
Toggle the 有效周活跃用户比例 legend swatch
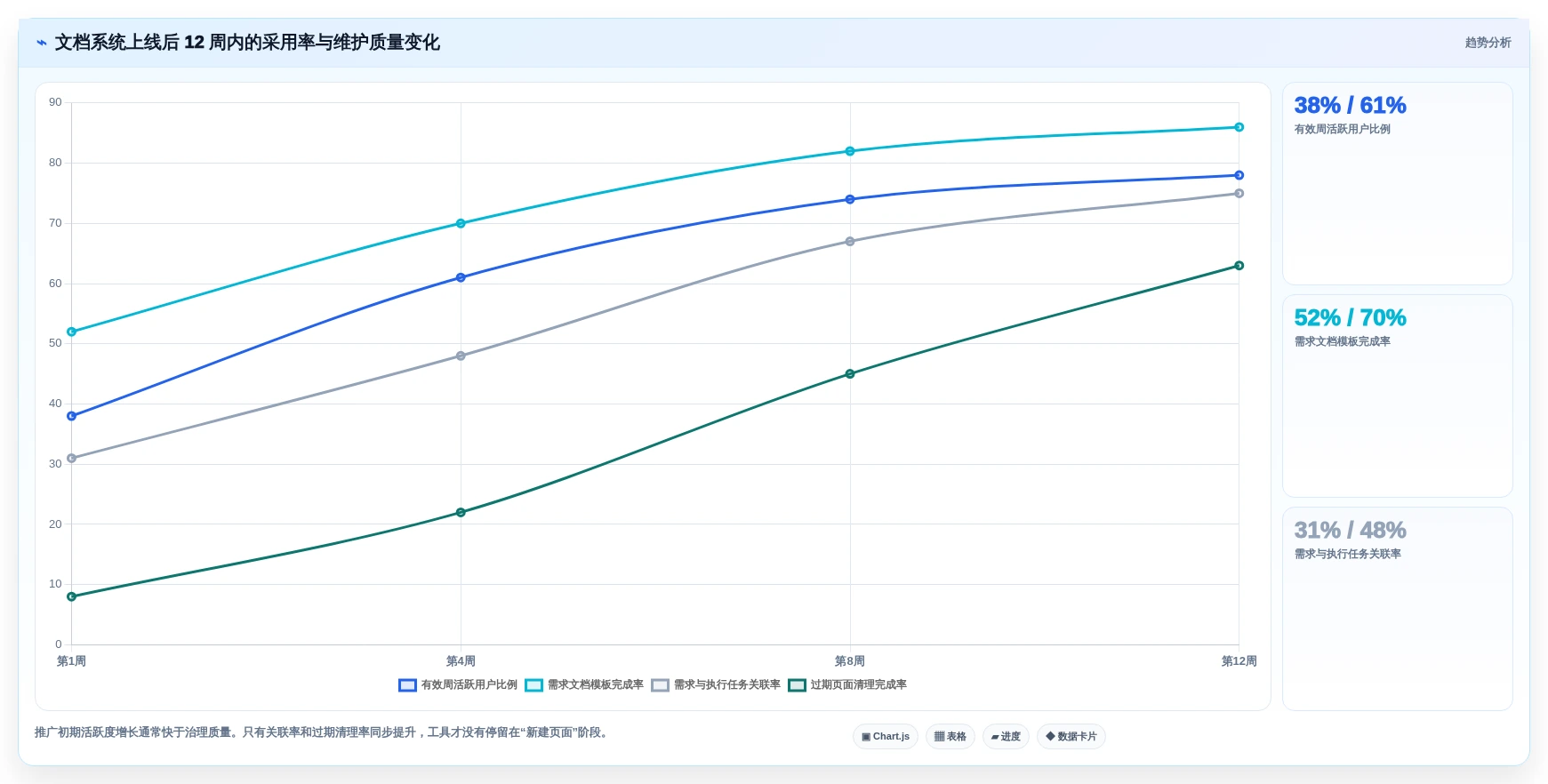coord(407,685)
